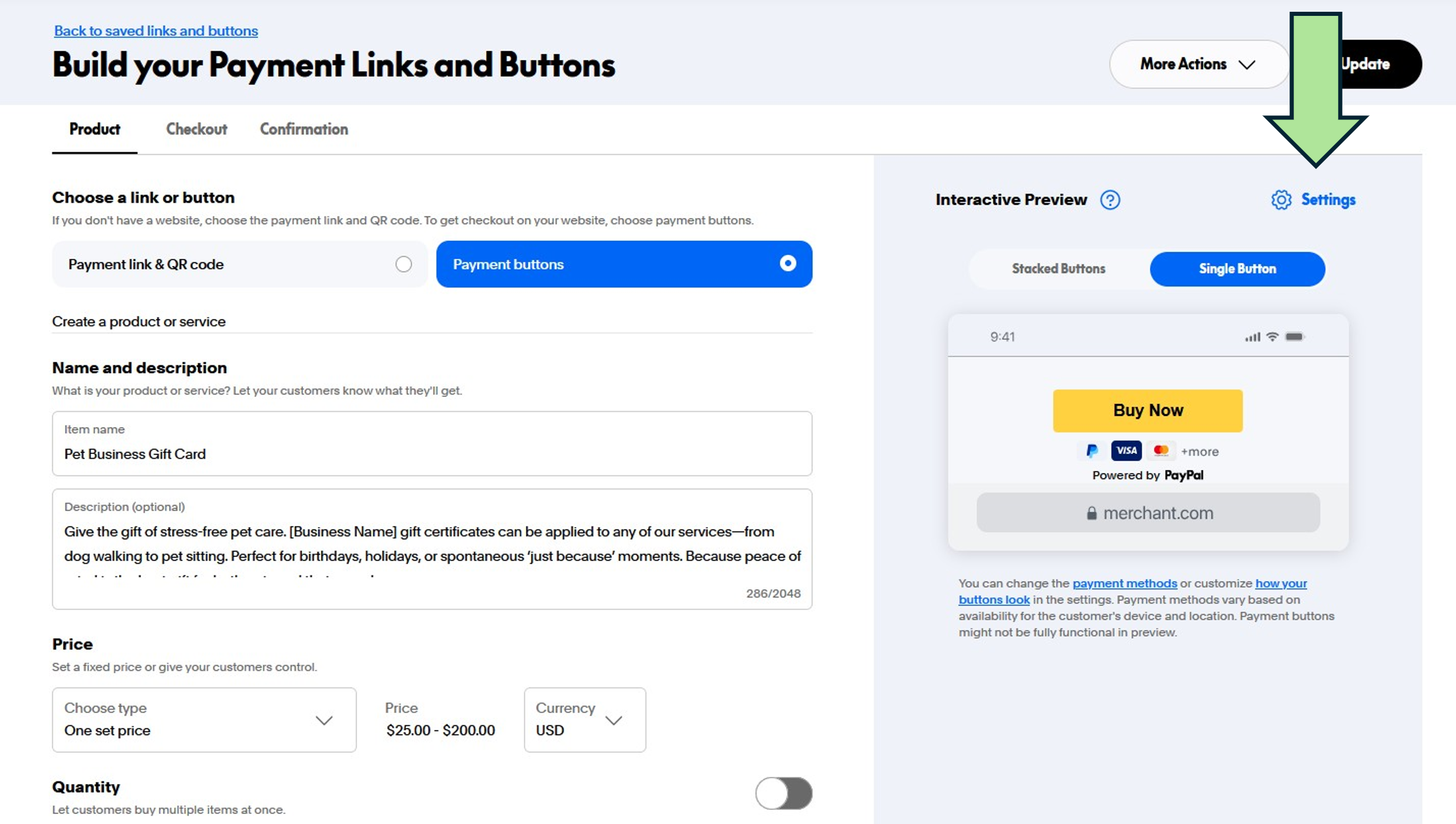Open the Settings gear icon
Image resolution: width=1456 pixels, height=824 pixels.
click(x=1281, y=200)
